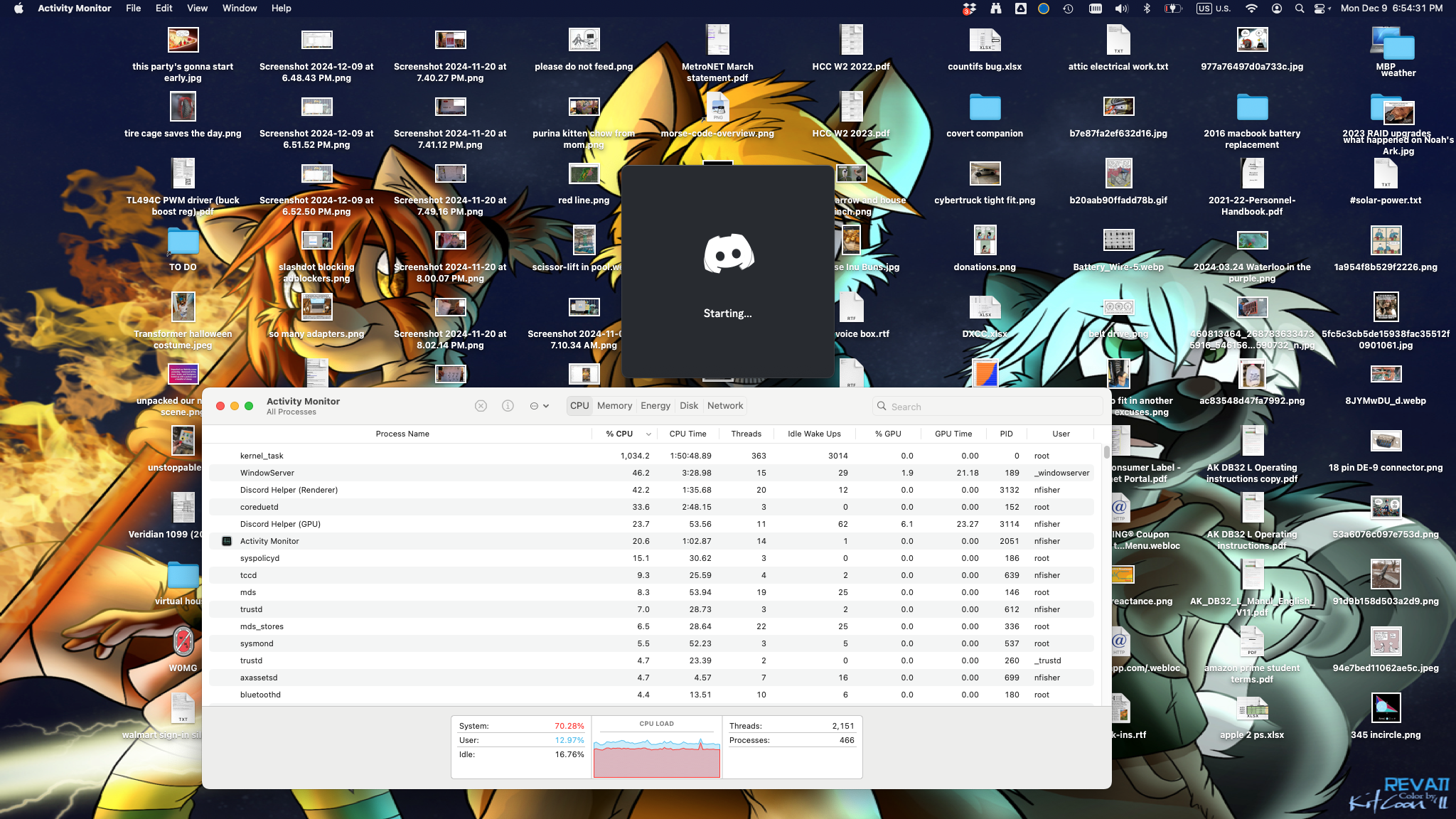Open Control Center from the menu bar

tap(1321, 9)
